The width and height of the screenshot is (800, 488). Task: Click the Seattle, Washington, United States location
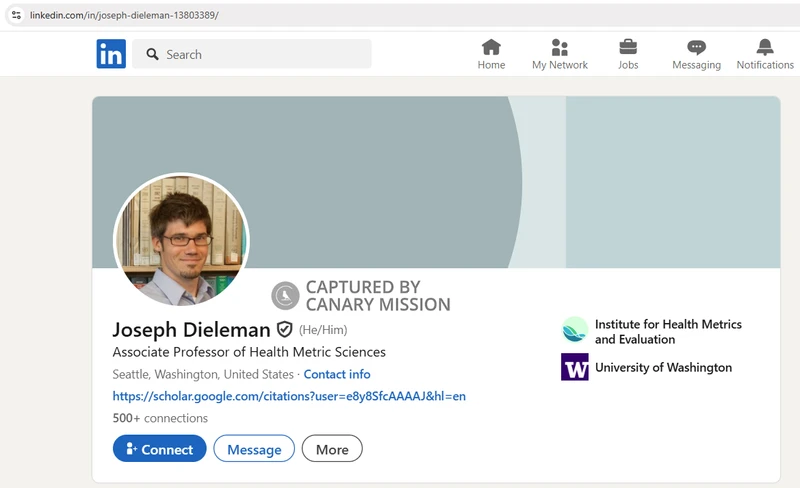click(203, 374)
